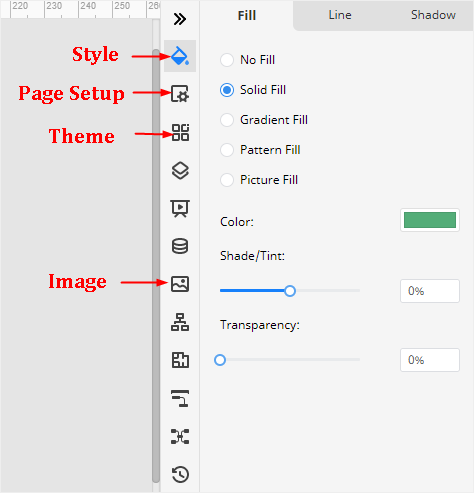This screenshot has width=474, height=493.
Task: Open the Page Setup panel icon
Action: pyautogui.click(x=180, y=93)
